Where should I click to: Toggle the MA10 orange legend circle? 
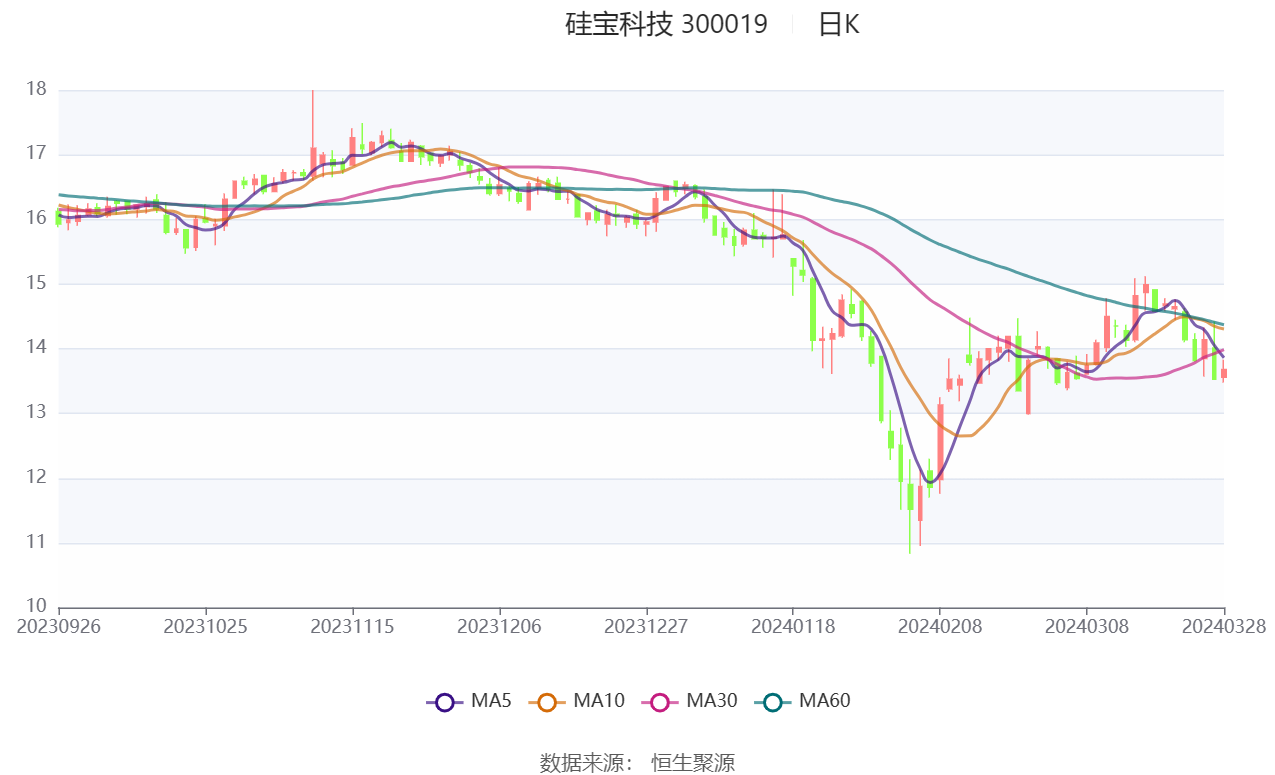(547, 702)
